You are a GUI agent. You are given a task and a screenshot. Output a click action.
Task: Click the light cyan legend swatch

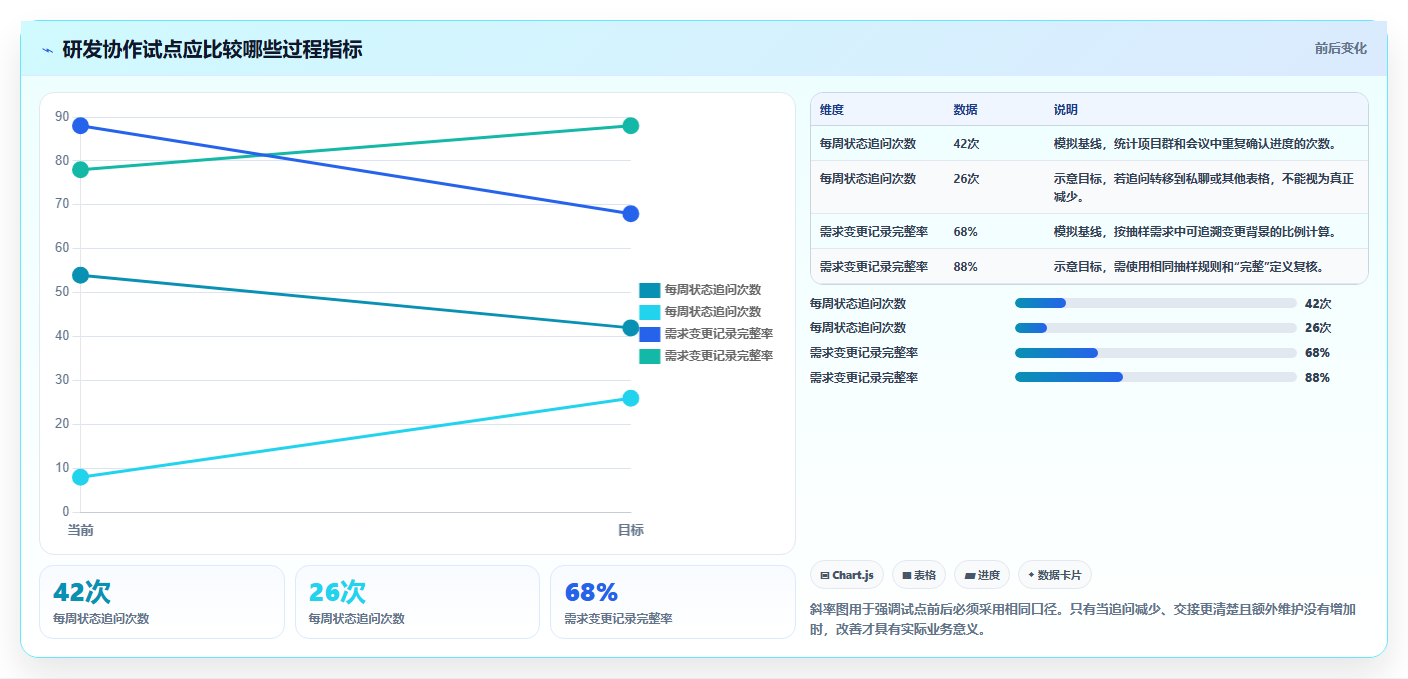(650, 312)
